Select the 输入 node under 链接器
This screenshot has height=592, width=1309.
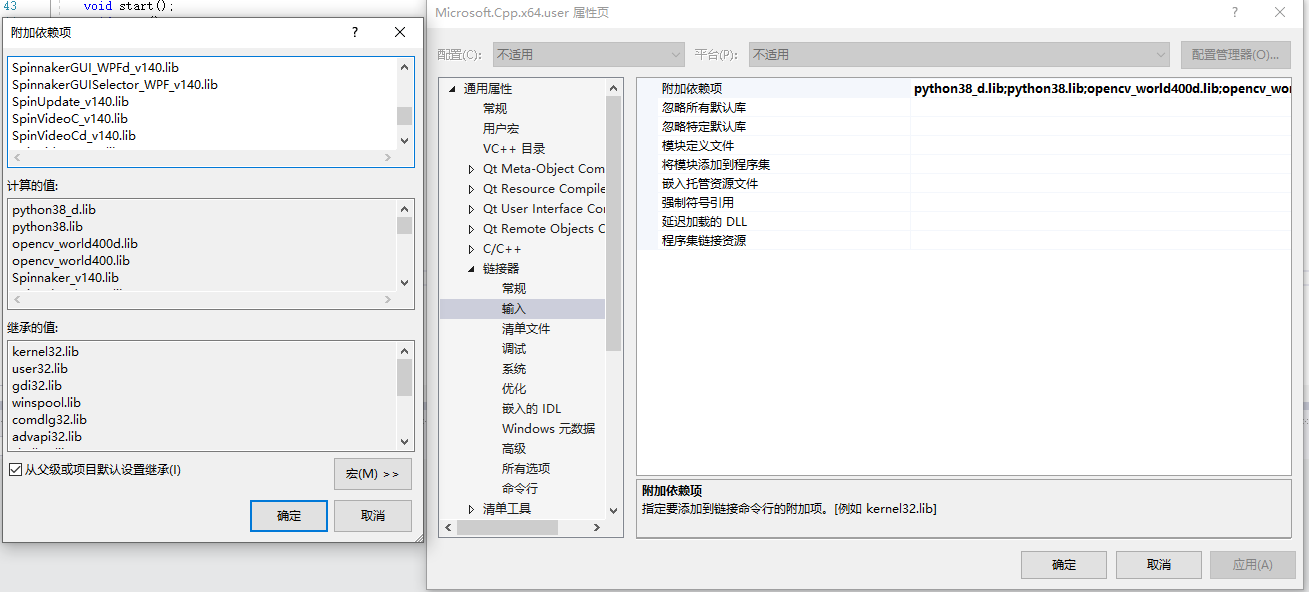point(513,307)
